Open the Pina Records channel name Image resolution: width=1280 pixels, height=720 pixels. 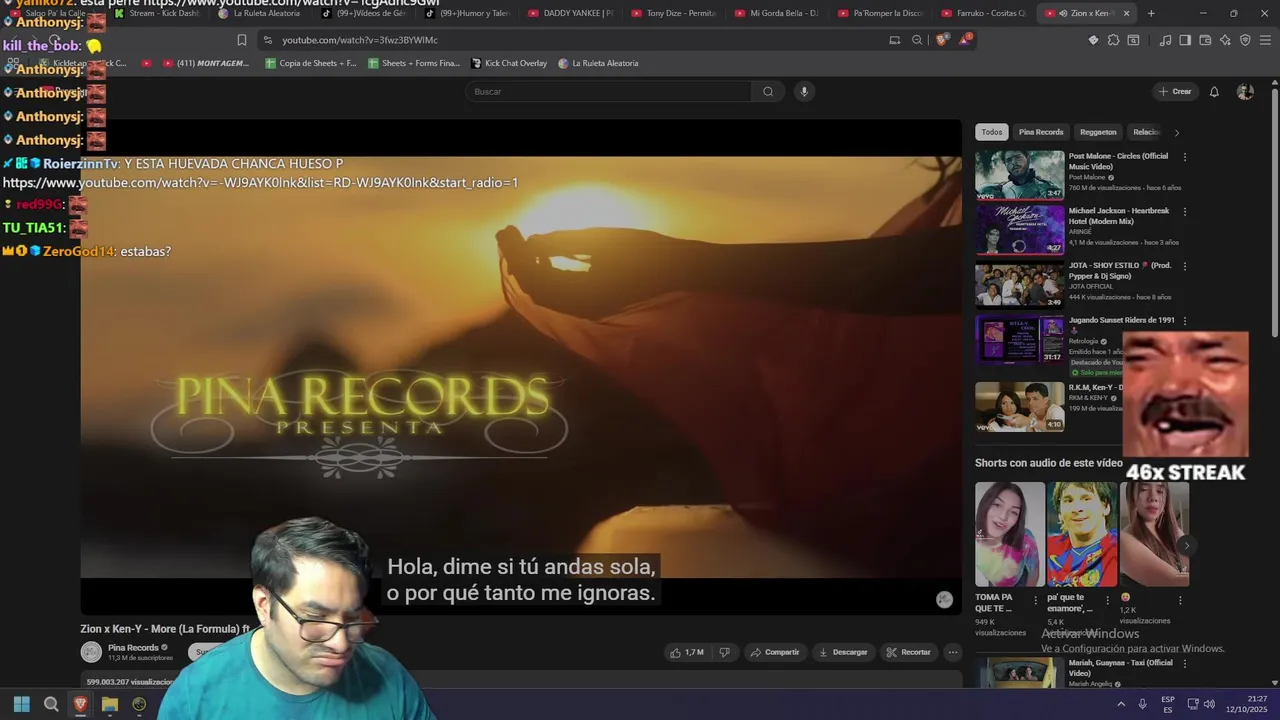(x=133, y=647)
